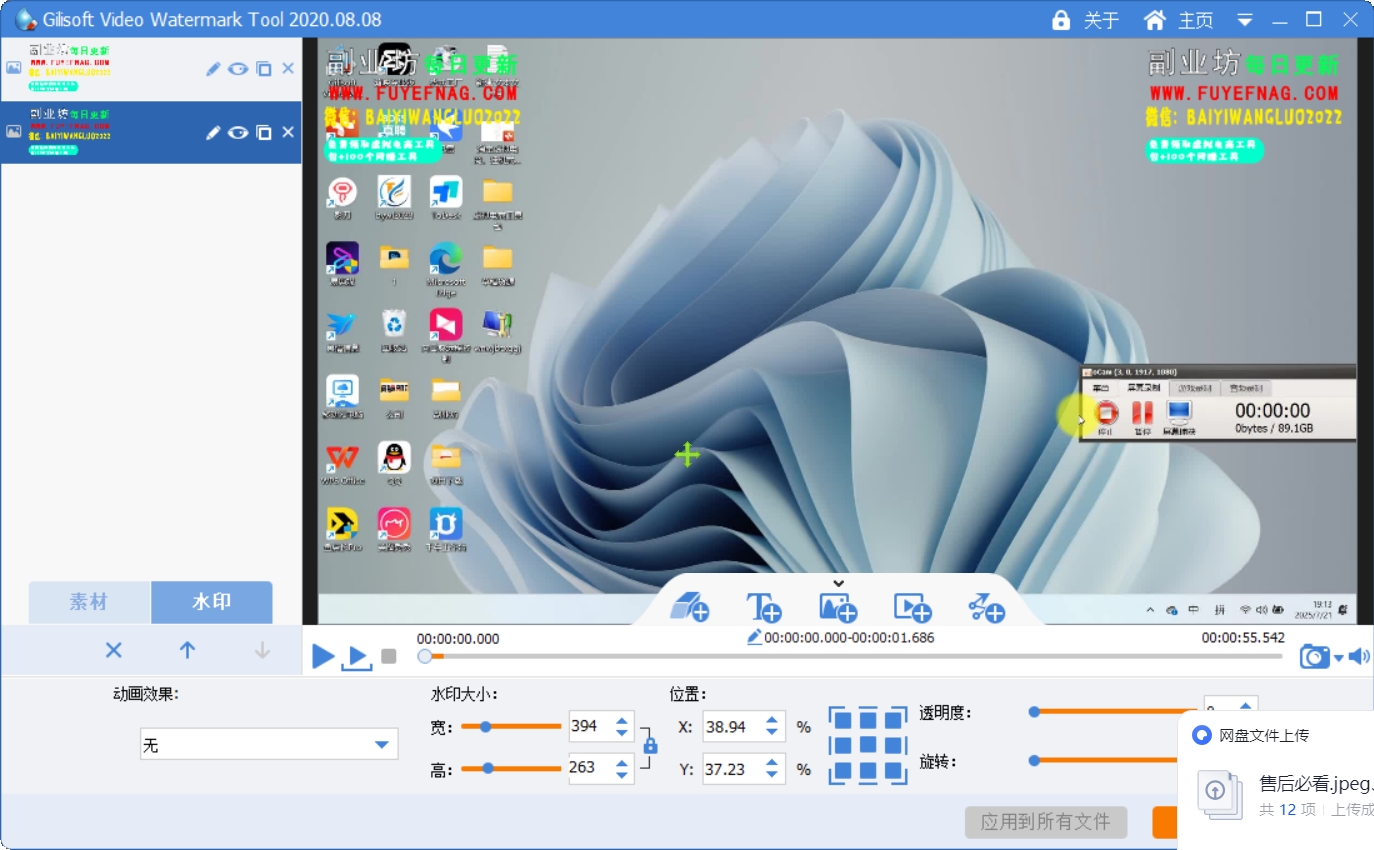This screenshot has height=850, width=1374.
Task: Align watermark to middle-right in position grid
Action: coord(894,746)
